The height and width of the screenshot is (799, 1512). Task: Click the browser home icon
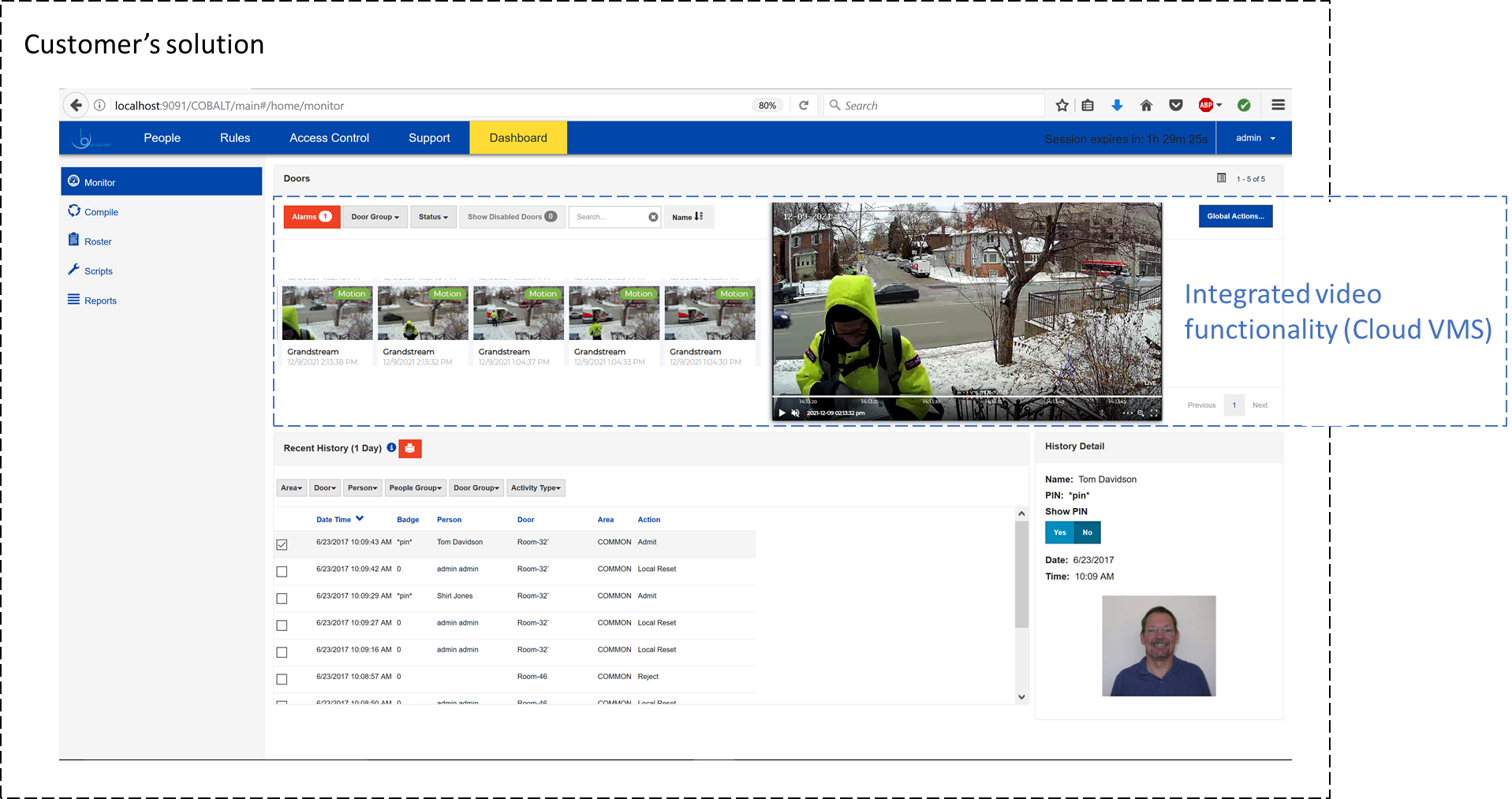(x=1146, y=106)
